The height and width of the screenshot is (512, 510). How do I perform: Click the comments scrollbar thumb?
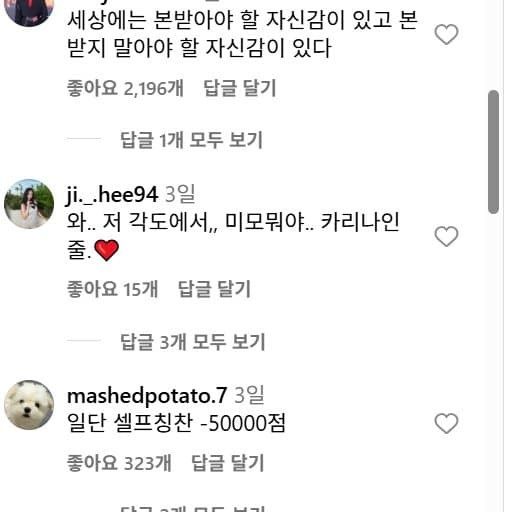[x=493, y=152]
